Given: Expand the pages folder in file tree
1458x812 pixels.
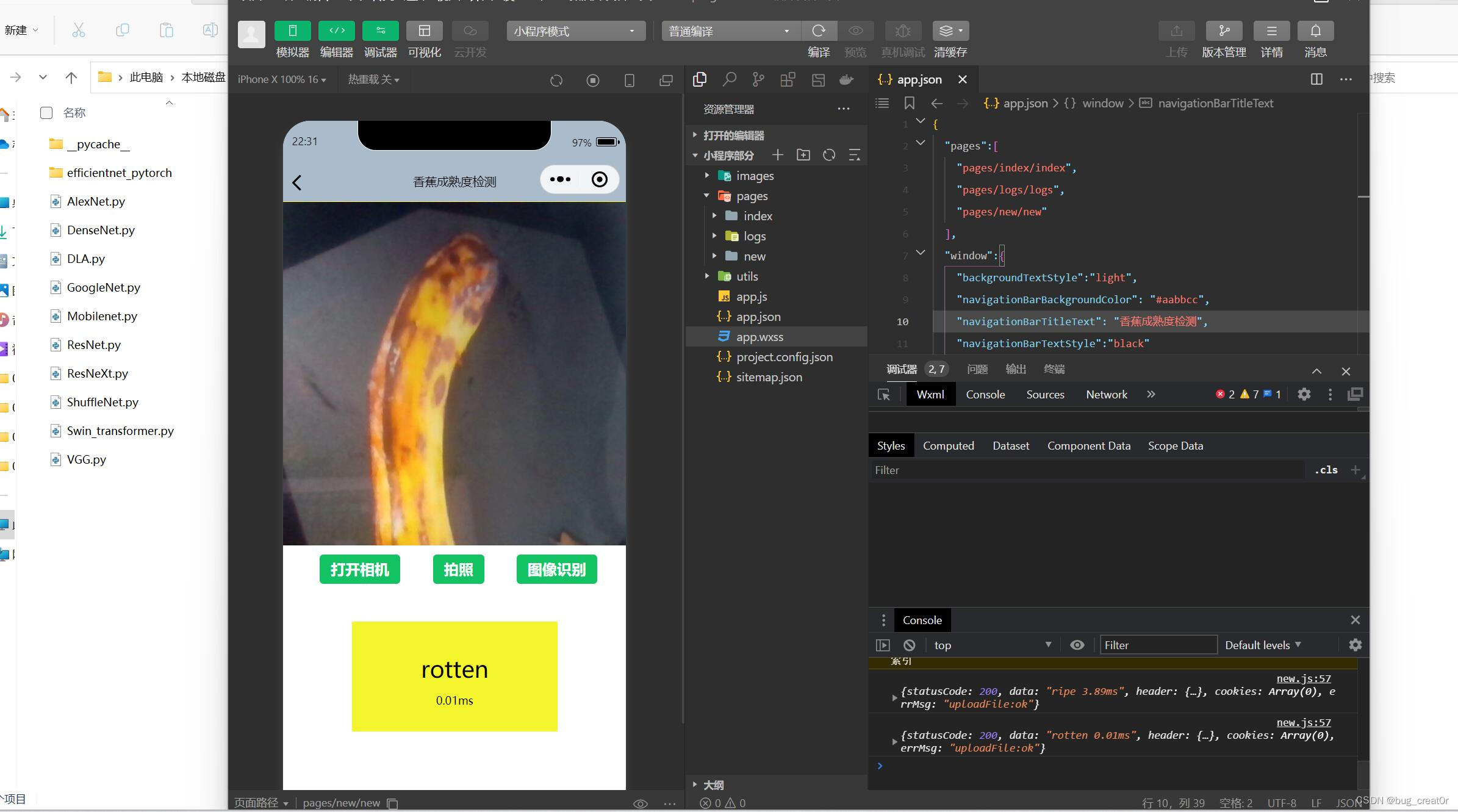Looking at the screenshot, I should (708, 195).
